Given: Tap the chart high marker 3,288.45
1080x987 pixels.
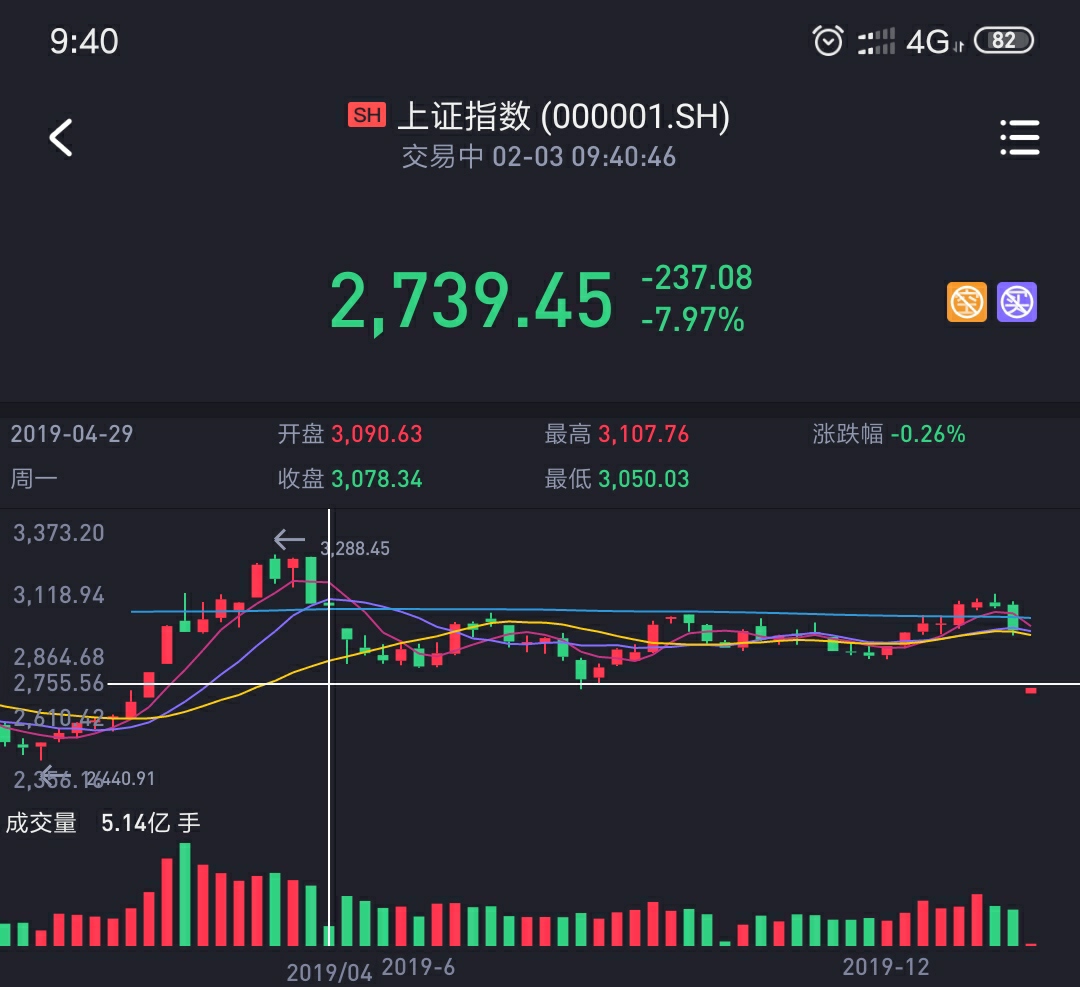Looking at the screenshot, I should pos(355,549).
